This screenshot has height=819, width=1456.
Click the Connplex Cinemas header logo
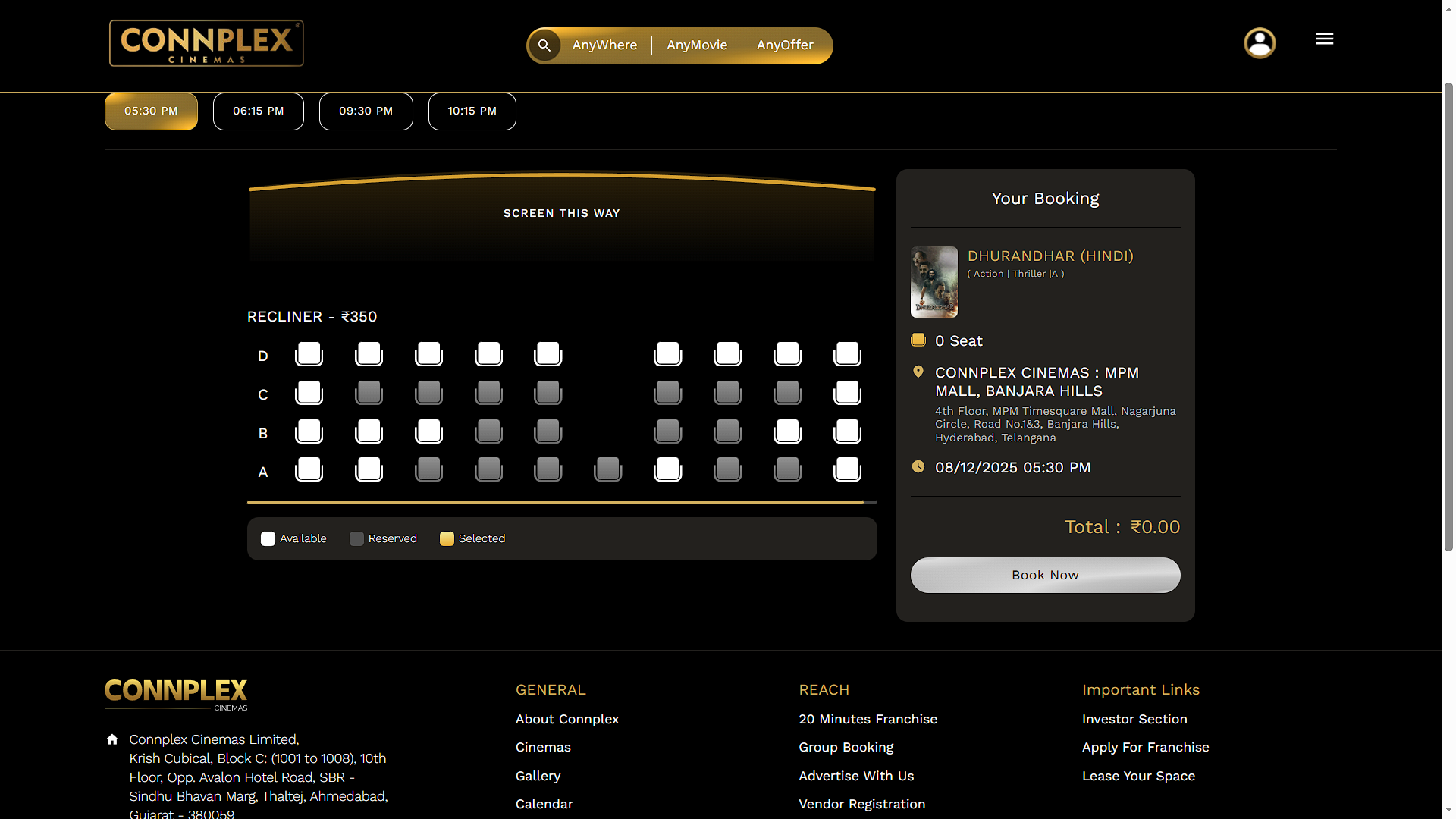click(x=206, y=43)
